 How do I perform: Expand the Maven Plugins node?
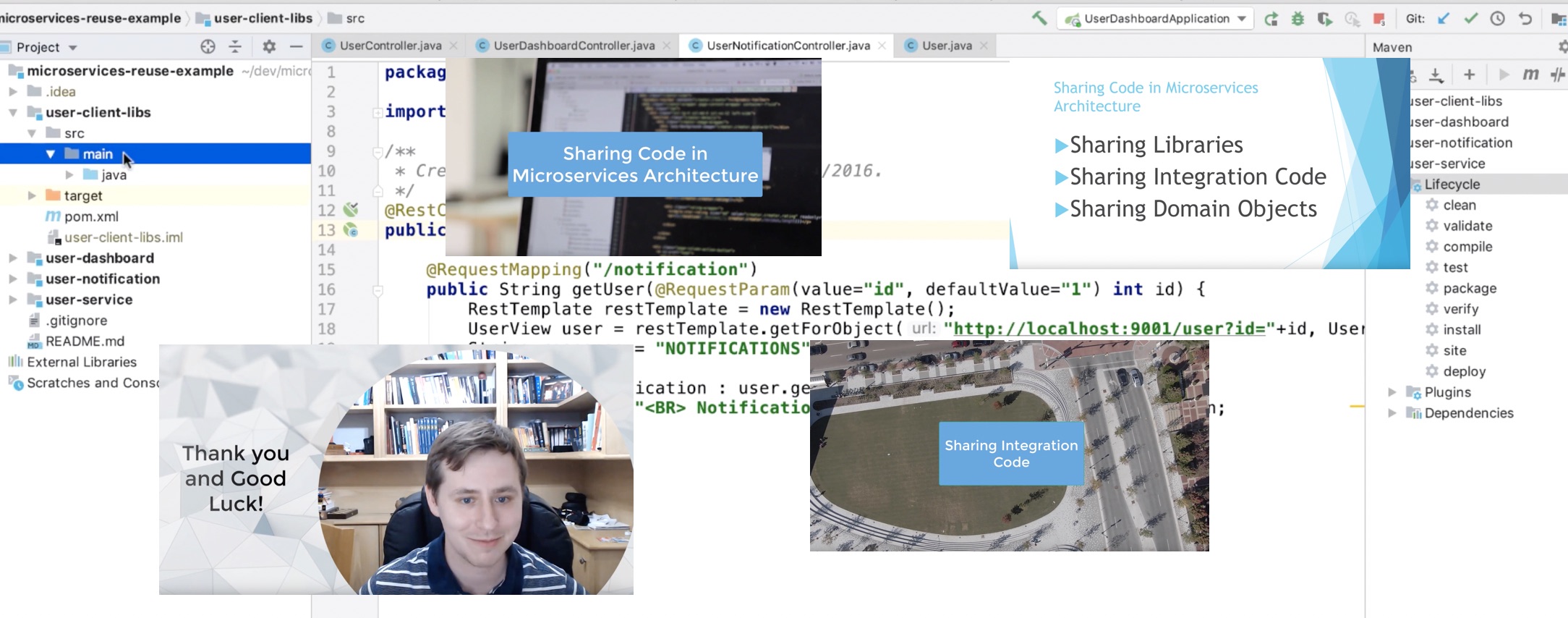pyautogui.click(x=1392, y=392)
